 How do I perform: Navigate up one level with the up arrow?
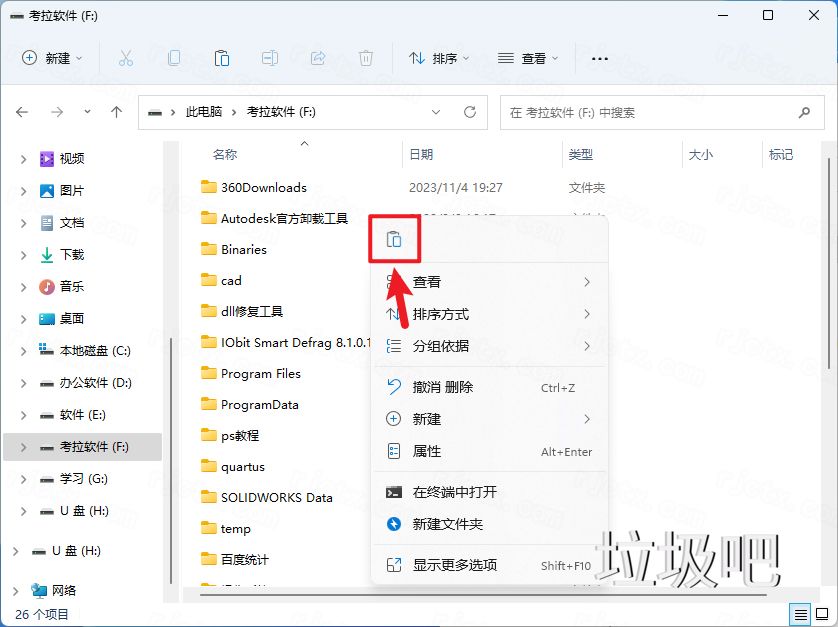116,112
